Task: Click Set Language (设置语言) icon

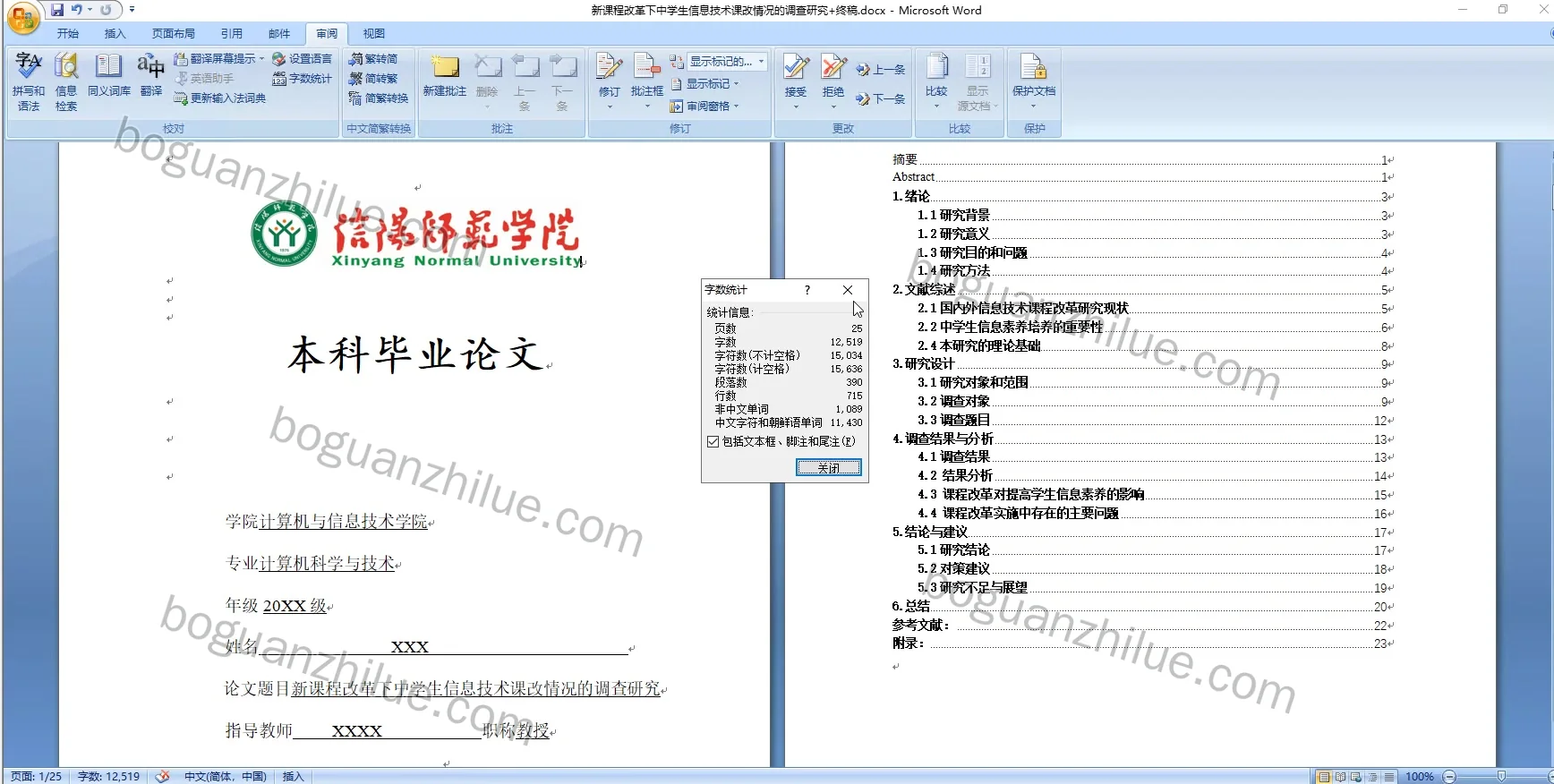Action: 302,59
